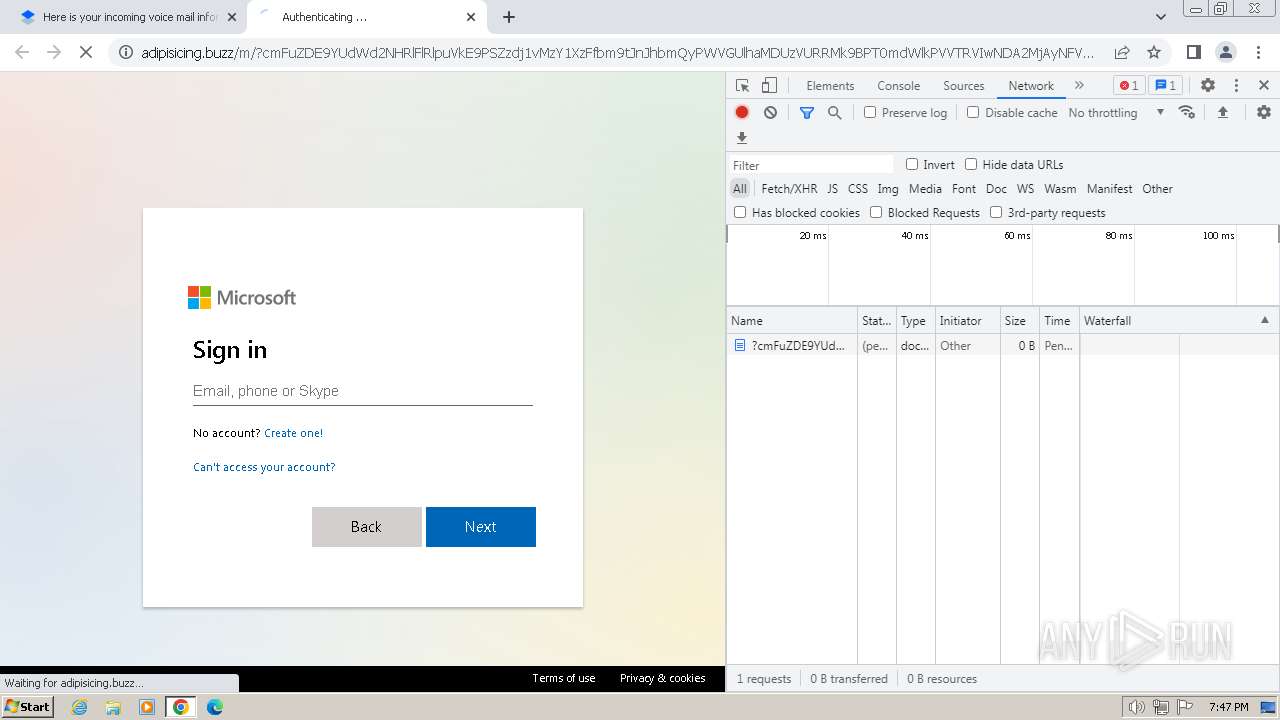Open Network panel settings gear
Viewport: 1280px width, 720px height.
pyautogui.click(x=1264, y=112)
